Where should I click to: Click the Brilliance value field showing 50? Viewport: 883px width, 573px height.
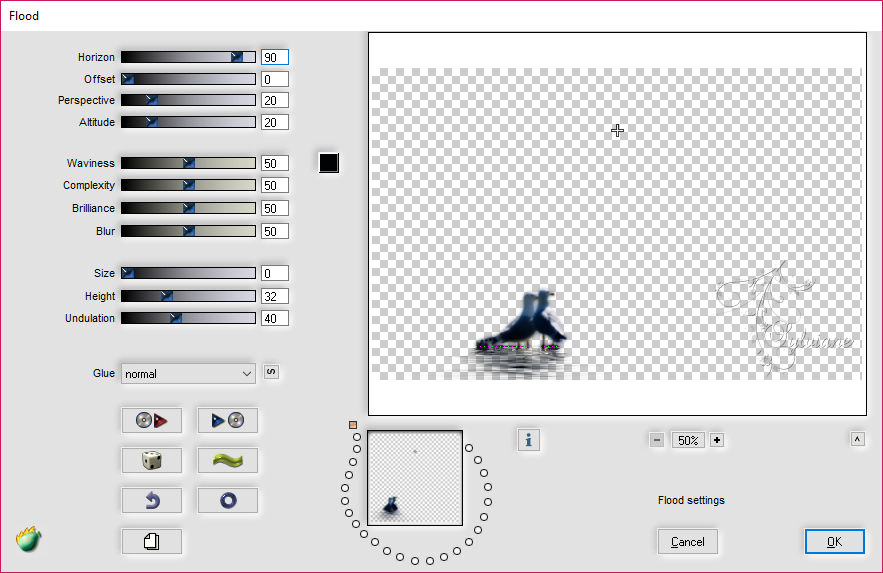point(275,208)
